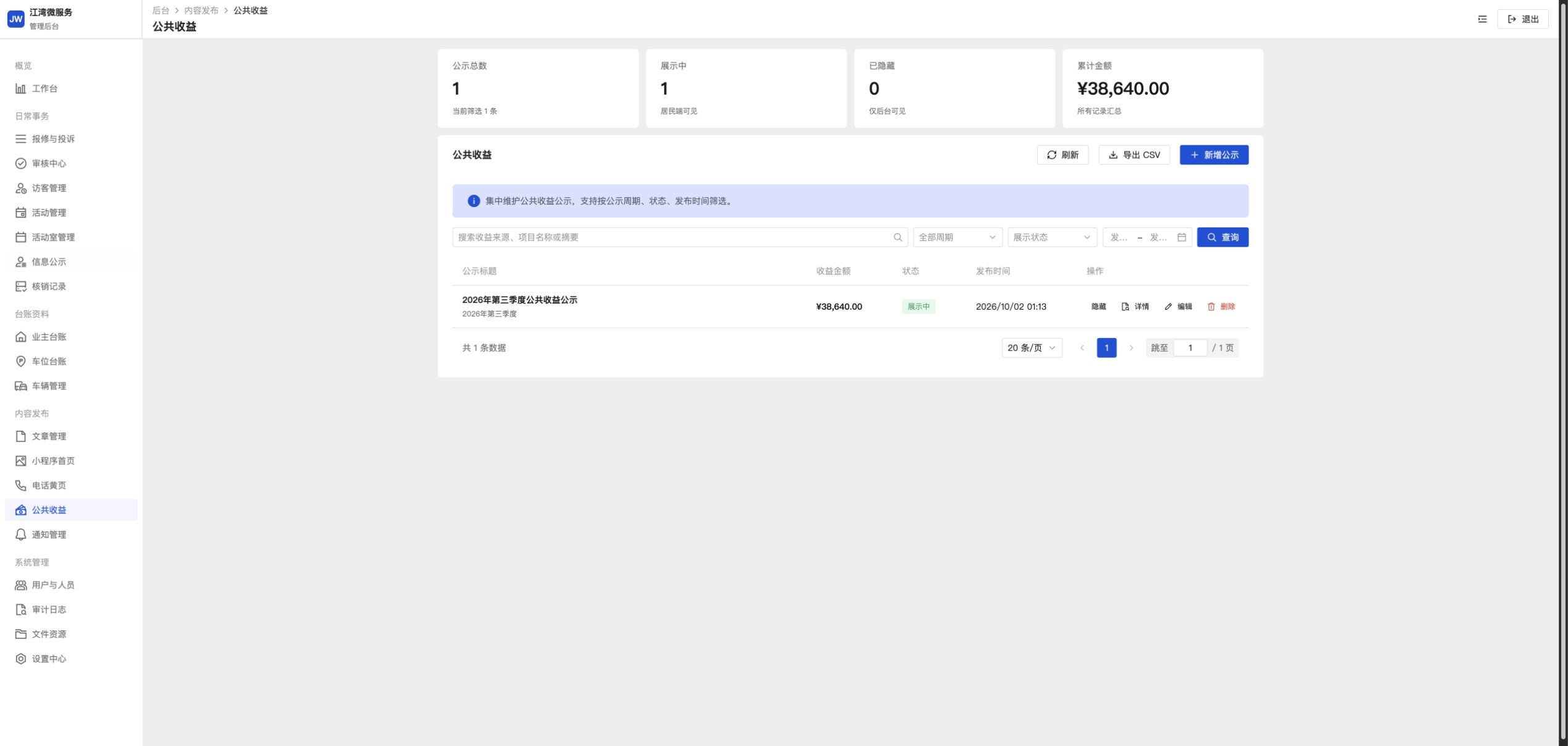Delete the 2026年第三季度公共收益公示 record
The height and width of the screenshot is (746, 1568).
(x=1221, y=307)
